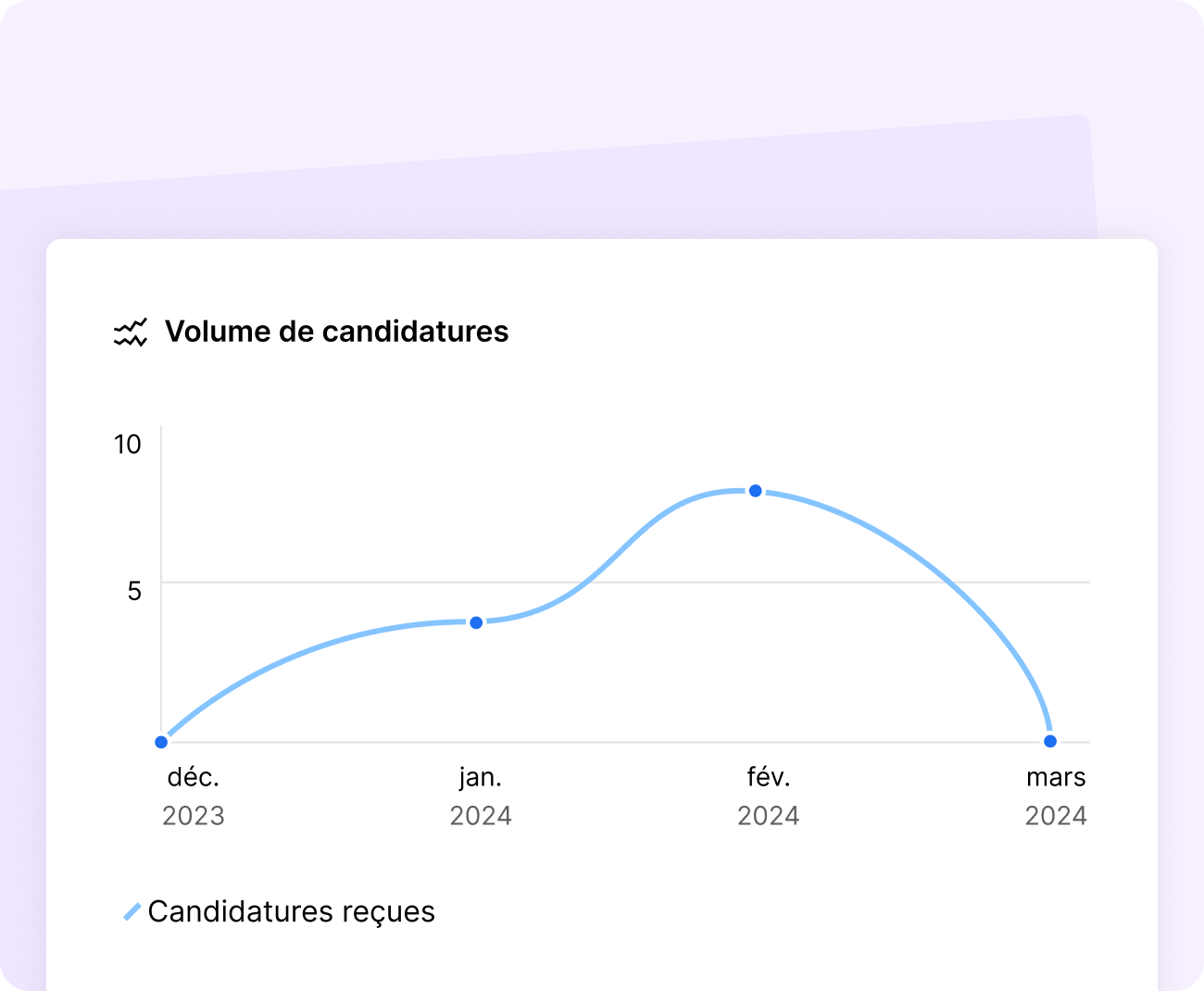Click the "déc." x-axis label
1204x991 pixels.
click(x=194, y=777)
